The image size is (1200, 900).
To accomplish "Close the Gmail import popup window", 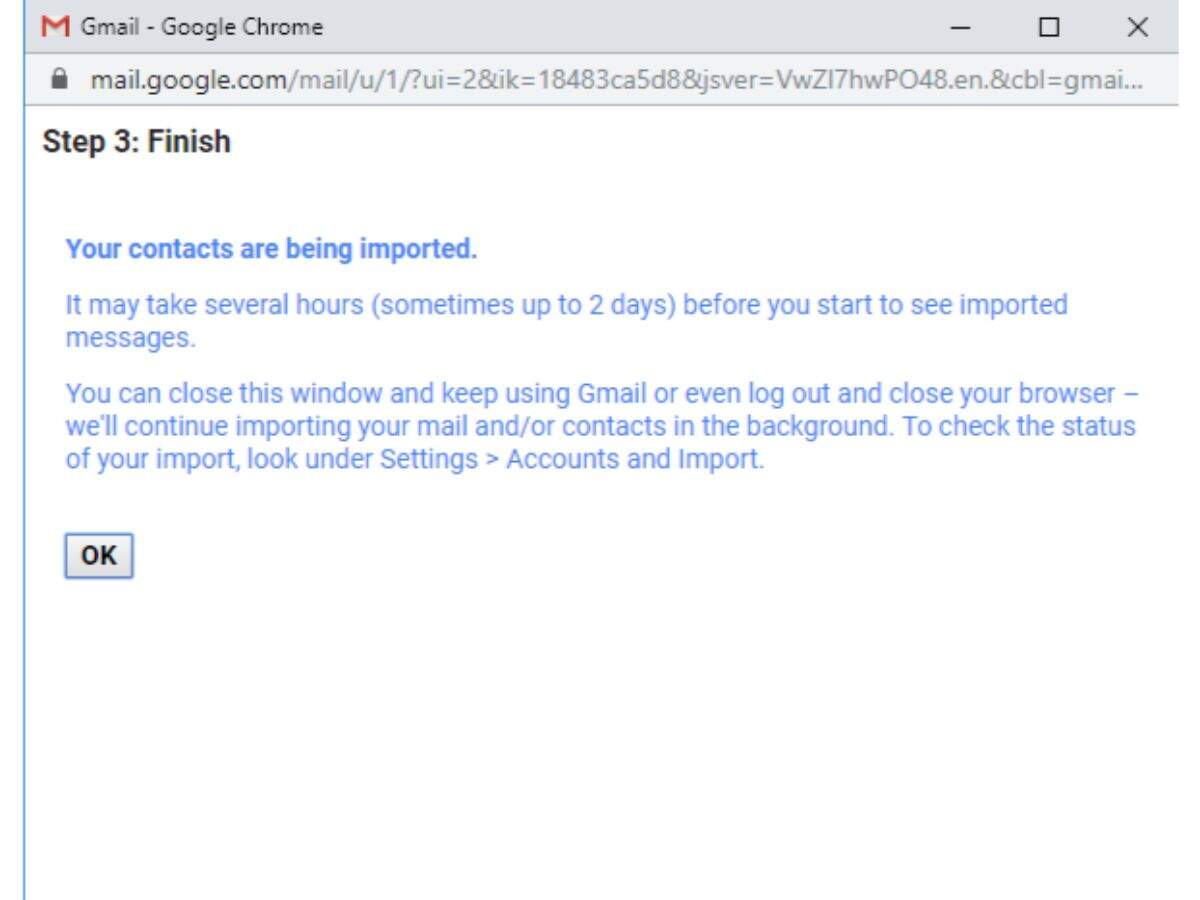I will pyautogui.click(x=1137, y=27).
